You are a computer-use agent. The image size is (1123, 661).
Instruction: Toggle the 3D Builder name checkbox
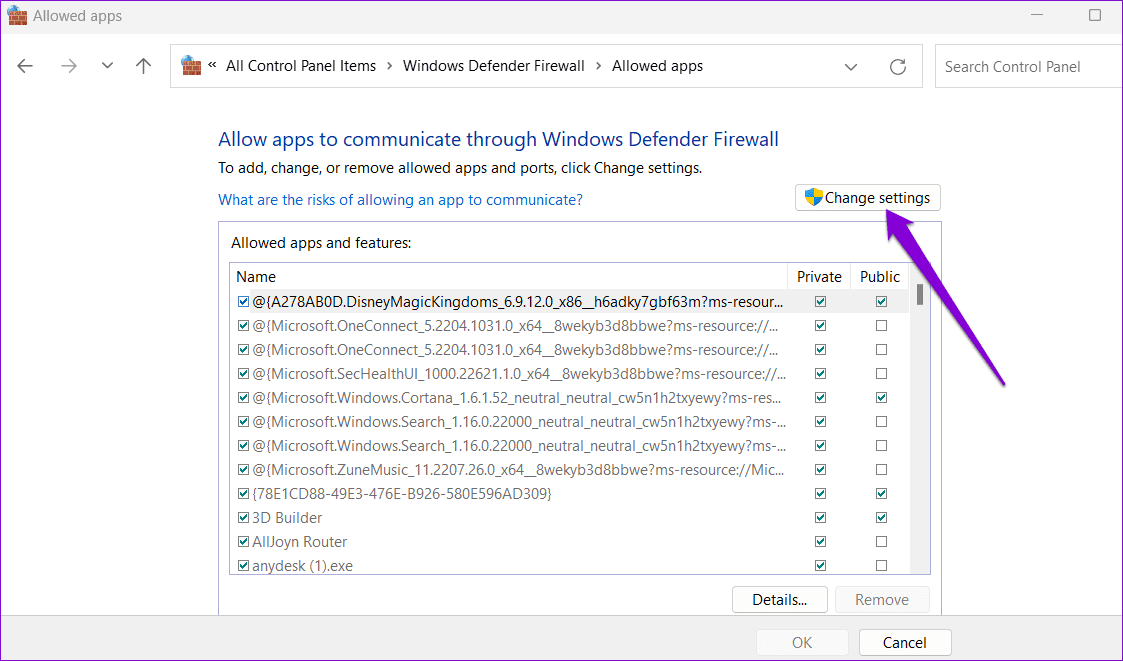pyautogui.click(x=244, y=518)
